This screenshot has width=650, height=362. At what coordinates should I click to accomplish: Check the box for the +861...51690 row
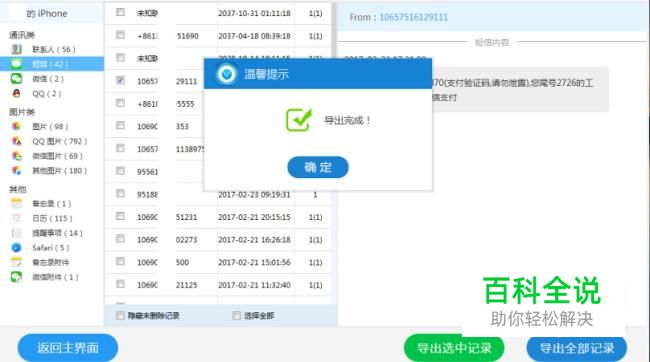tap(120, 35)
